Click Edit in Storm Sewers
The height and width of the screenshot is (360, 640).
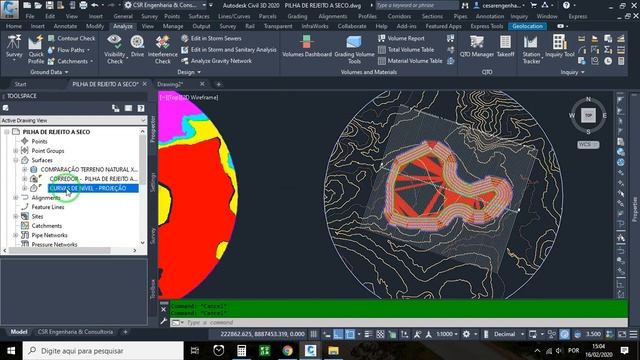(211, 38)
